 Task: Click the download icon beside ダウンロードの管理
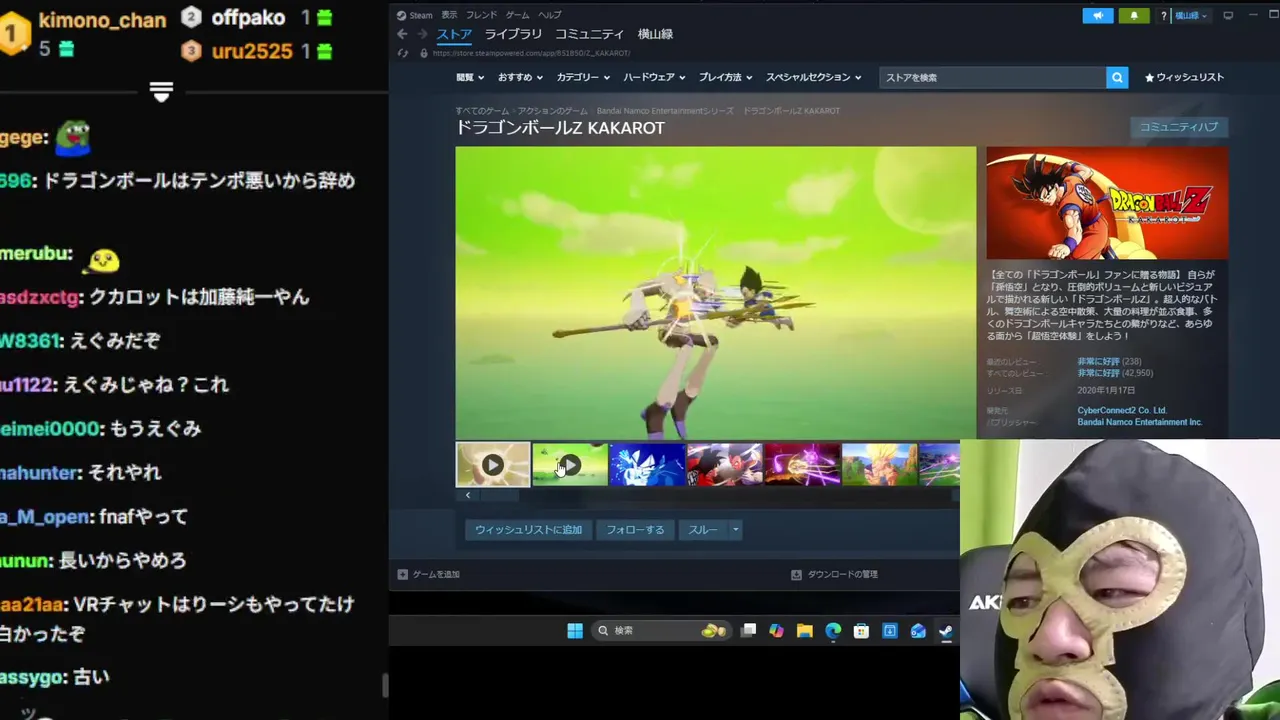796,574
